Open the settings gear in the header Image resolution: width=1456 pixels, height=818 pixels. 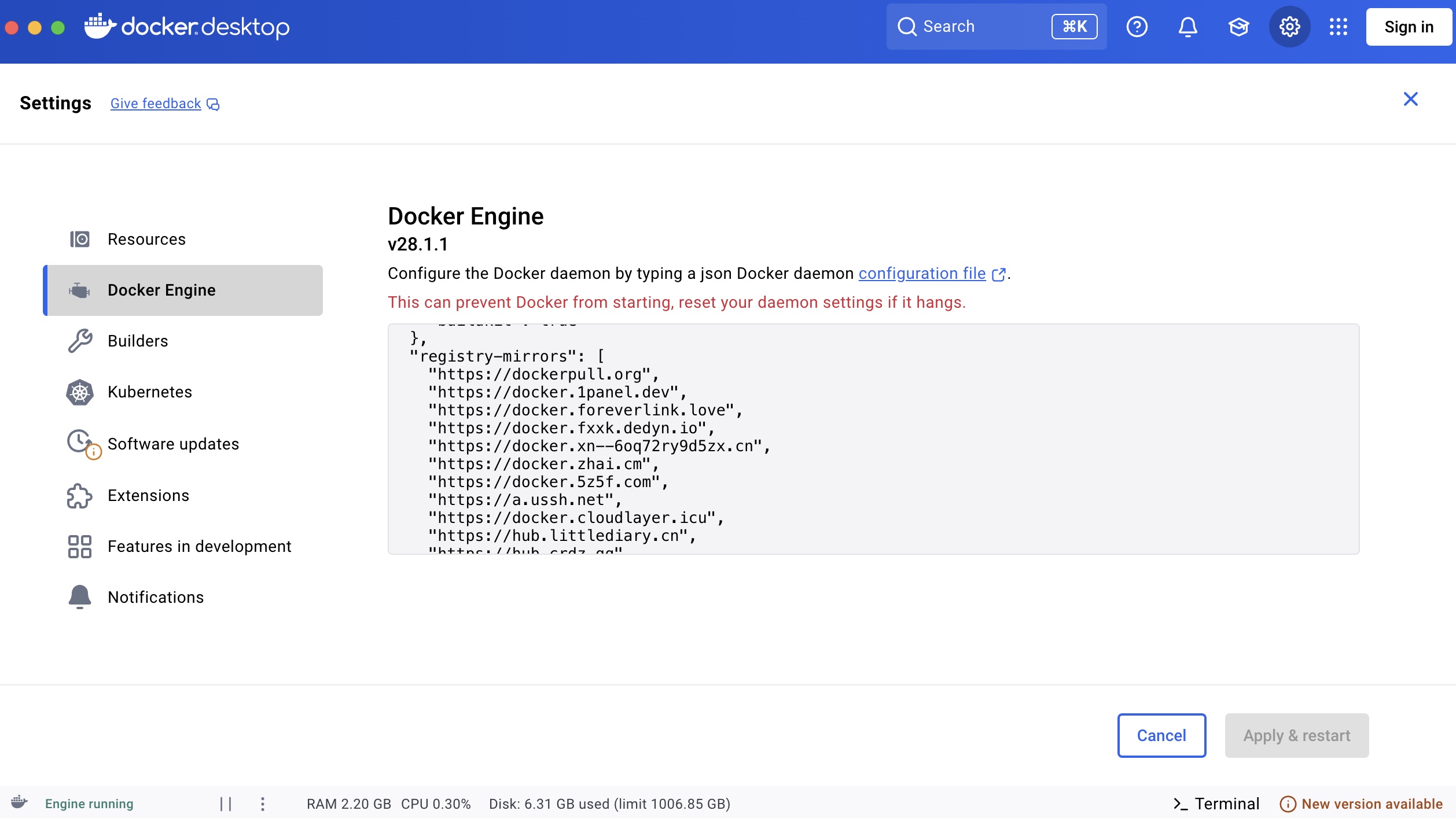click(1289, 26)
